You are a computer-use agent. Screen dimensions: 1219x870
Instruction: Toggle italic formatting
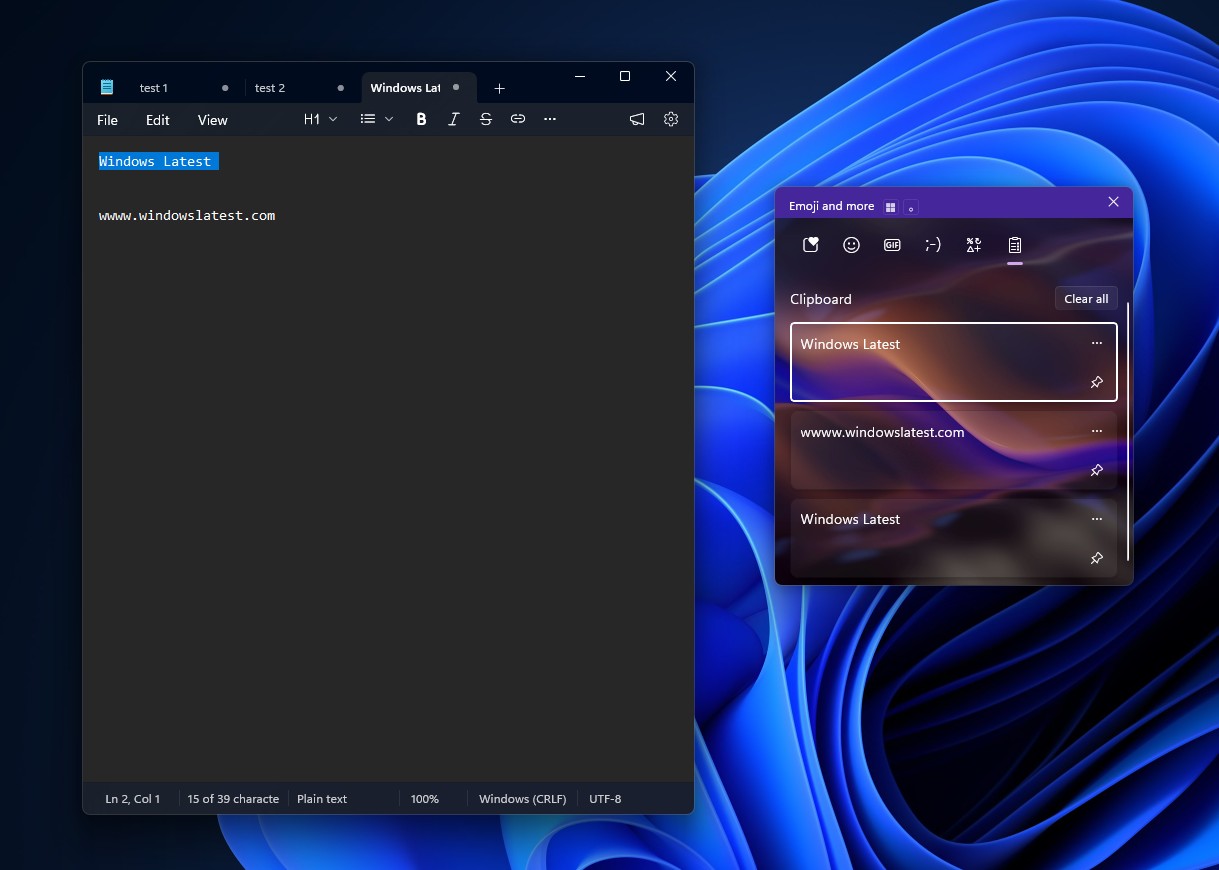pyautogui.click(x=453, y=119)
